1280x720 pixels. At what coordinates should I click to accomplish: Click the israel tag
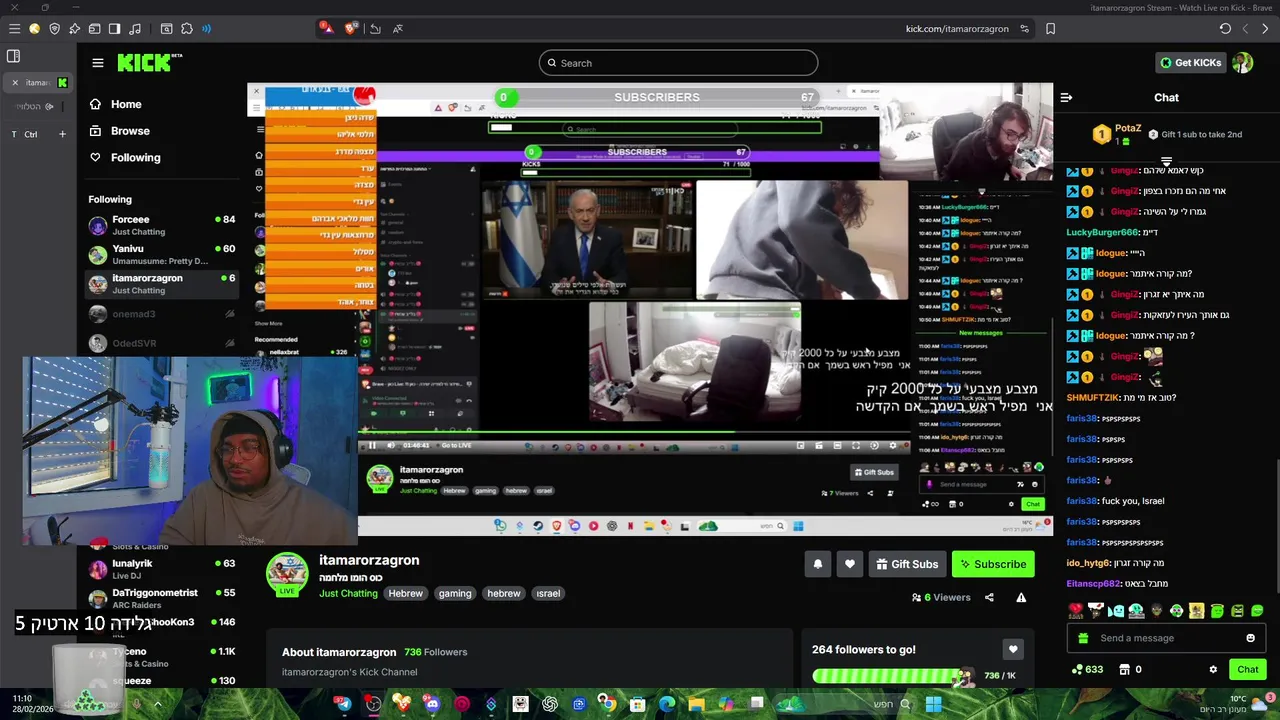click(548, 593)
